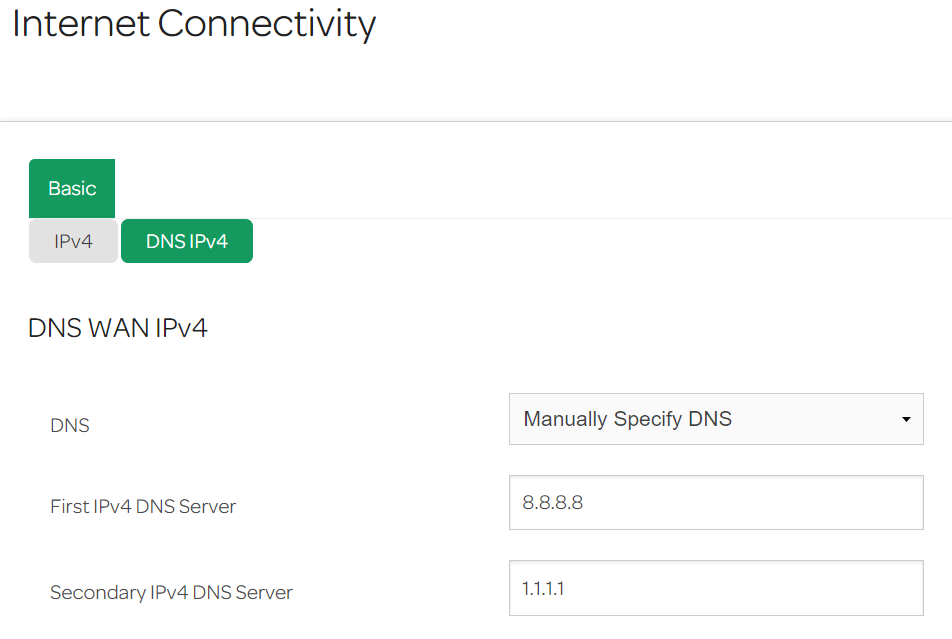Click the Secondary IPv4 DNS Server label
The height and width of the screenshot is (639, 952).
170,592
